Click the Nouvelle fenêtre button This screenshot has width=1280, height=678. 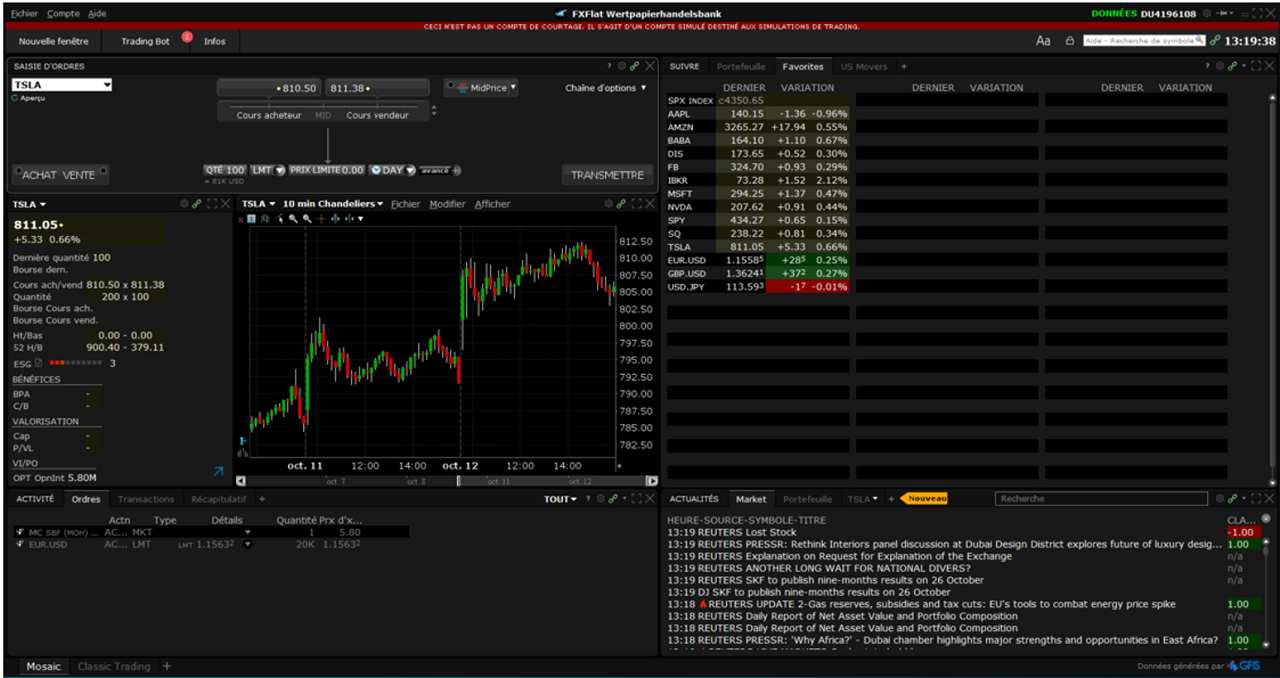(54, 41)
